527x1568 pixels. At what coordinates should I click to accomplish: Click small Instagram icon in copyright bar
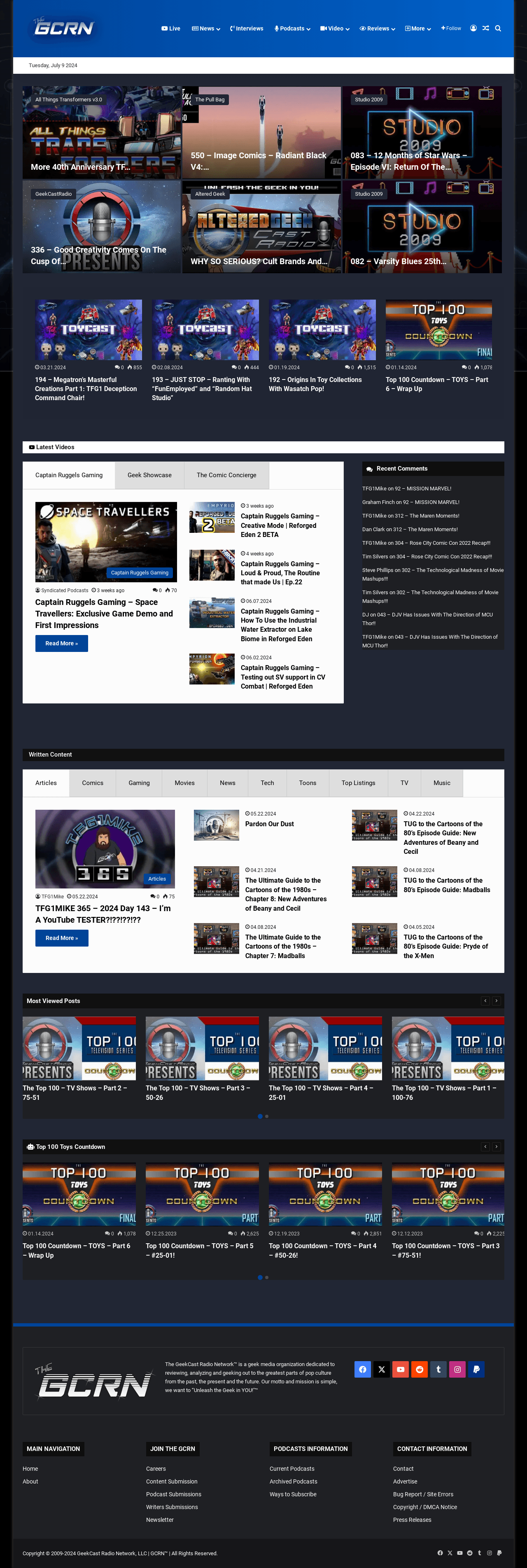[x=489, y=1552]
